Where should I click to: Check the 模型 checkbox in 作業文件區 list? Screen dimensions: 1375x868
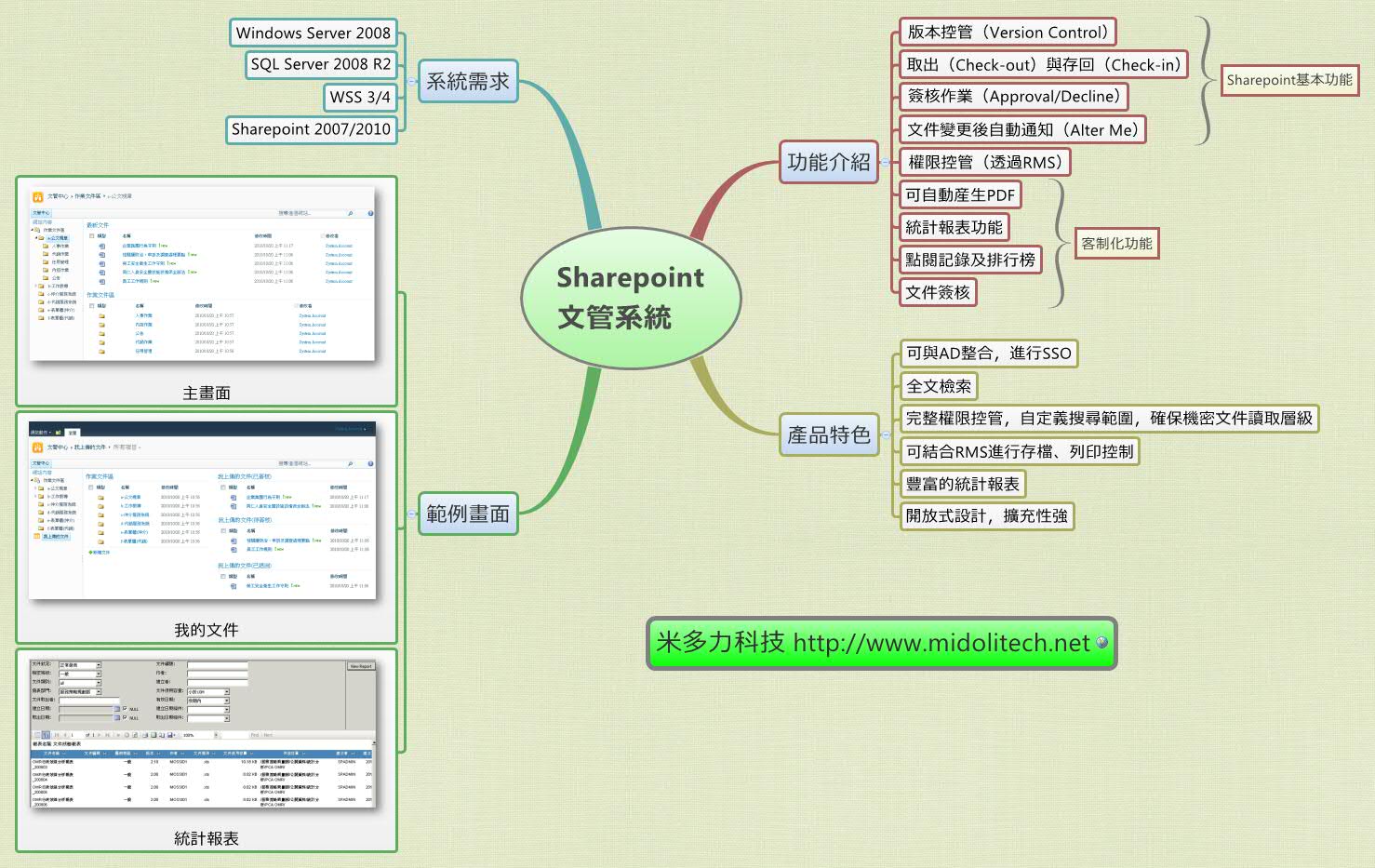click(x=91, y=306)
